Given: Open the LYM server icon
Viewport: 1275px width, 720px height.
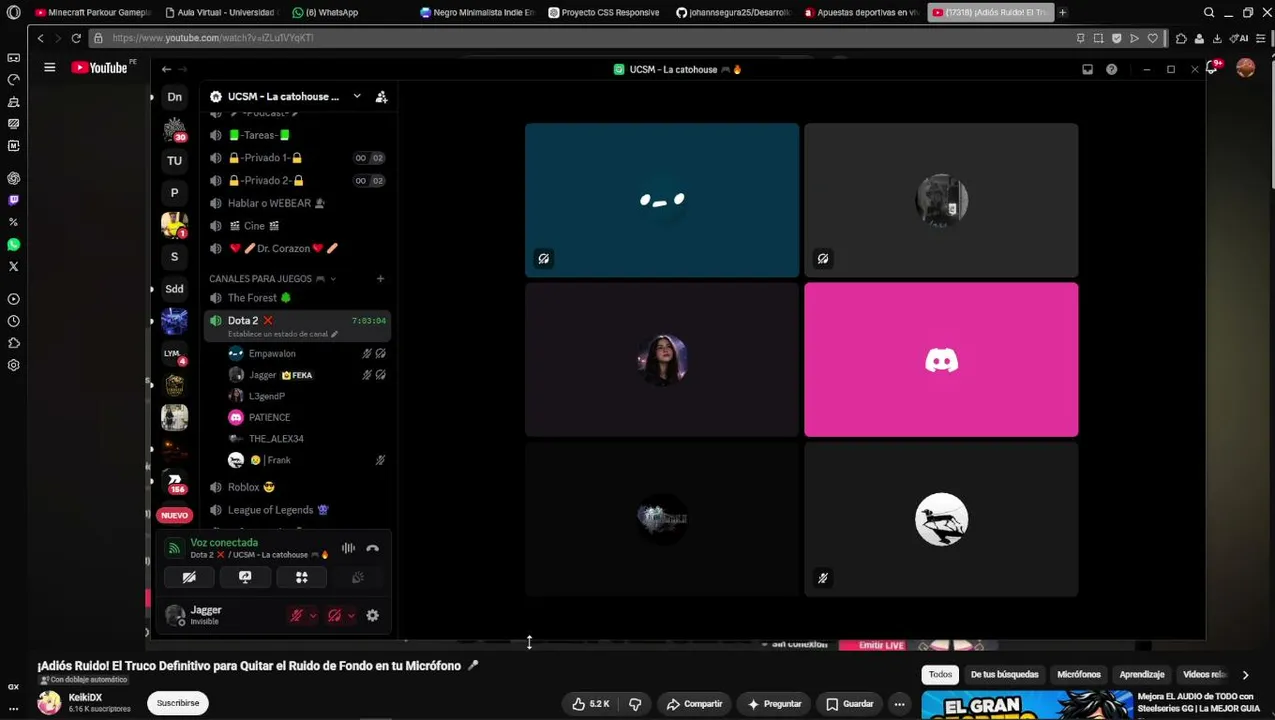Looking at the screenshot, I should click(174, 353).
